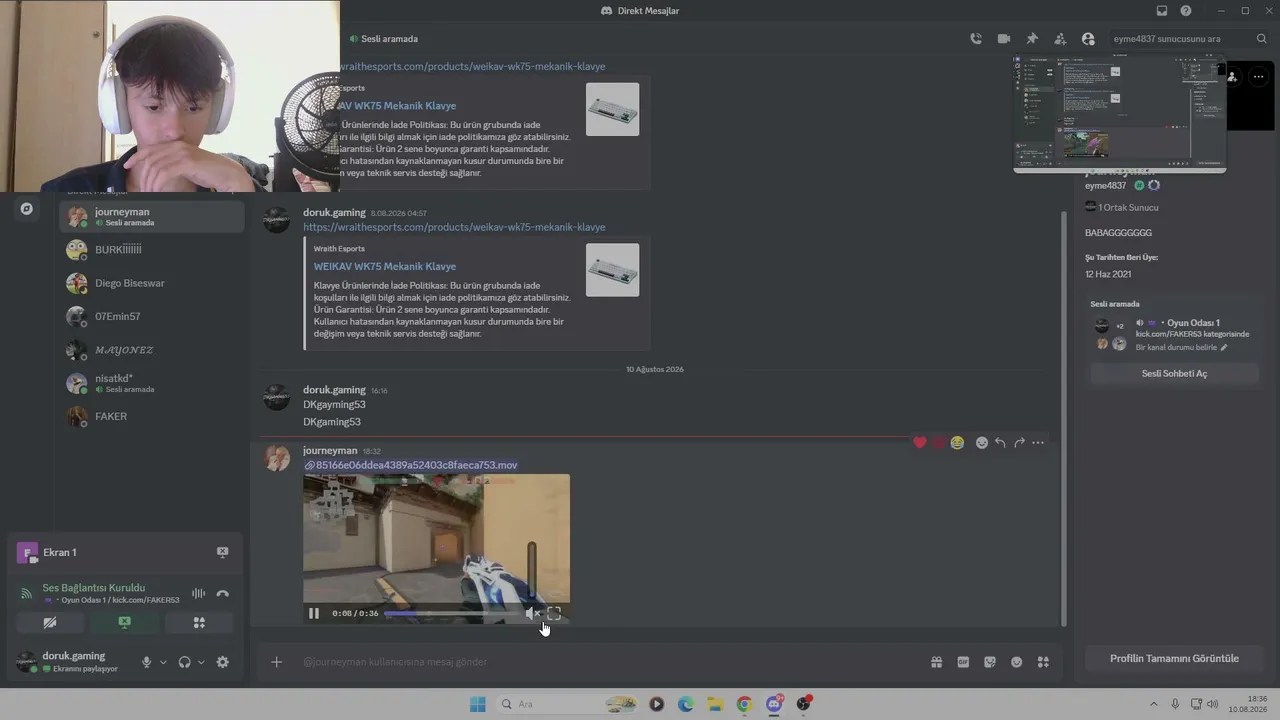The height and width of the screenshot is (720, 1280).
Task: Add a reaction to journeyman's message
Action: (982, 443)
